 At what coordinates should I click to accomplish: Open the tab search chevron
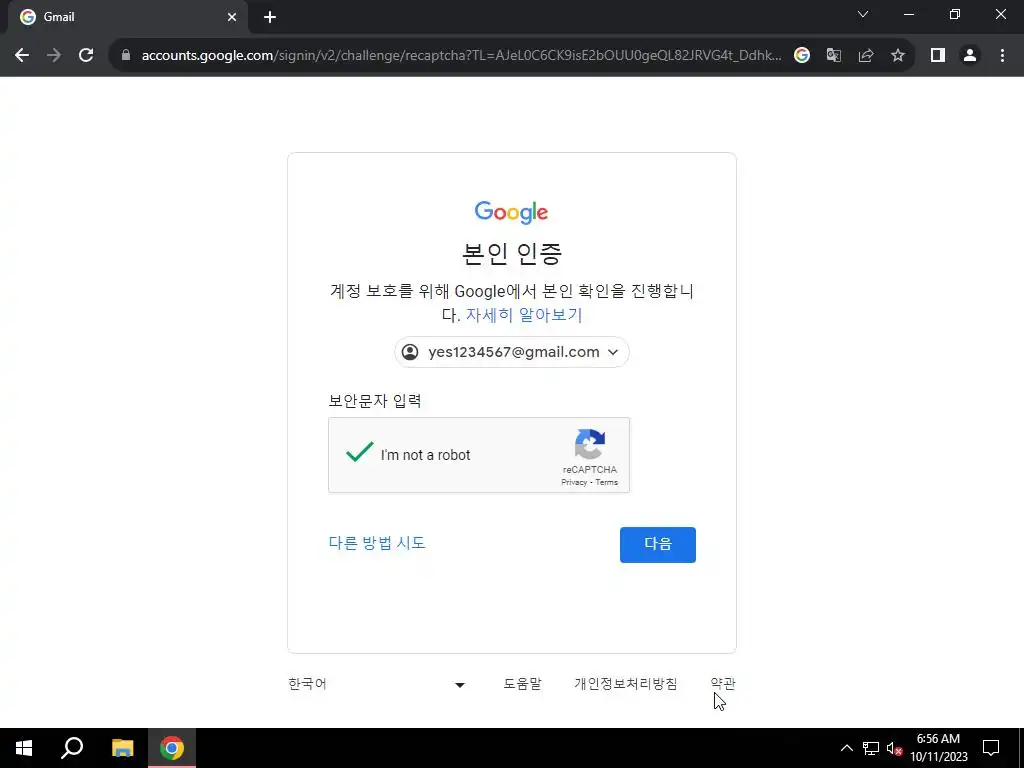coord(863,14)
